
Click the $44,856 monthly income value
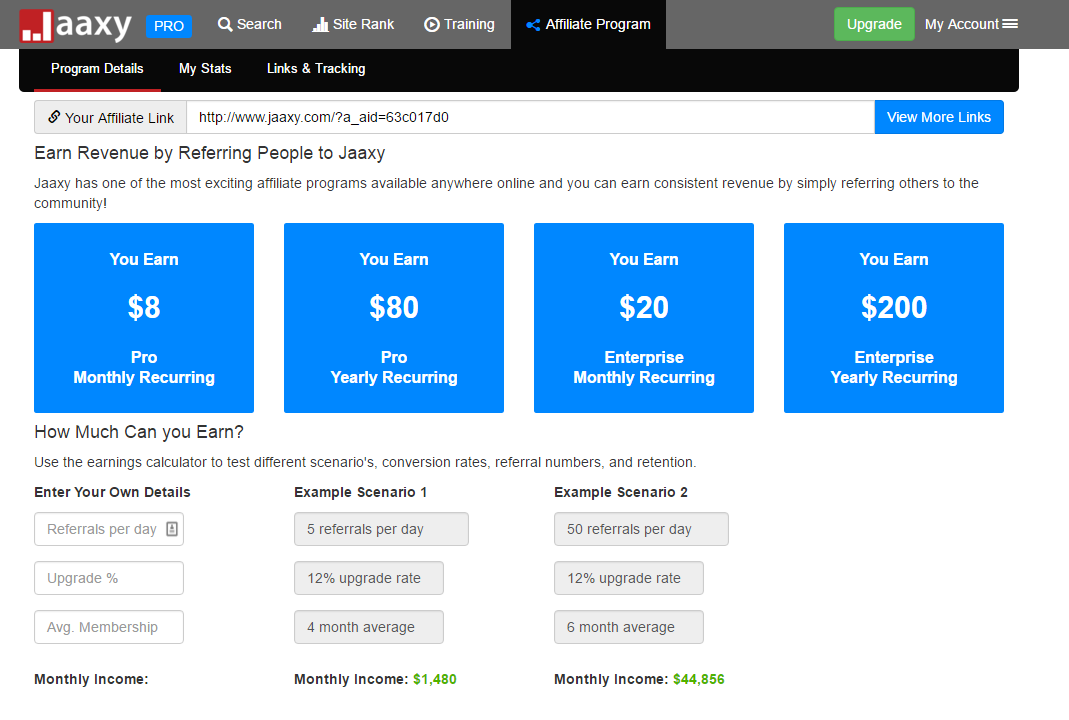tap(699, 679)
